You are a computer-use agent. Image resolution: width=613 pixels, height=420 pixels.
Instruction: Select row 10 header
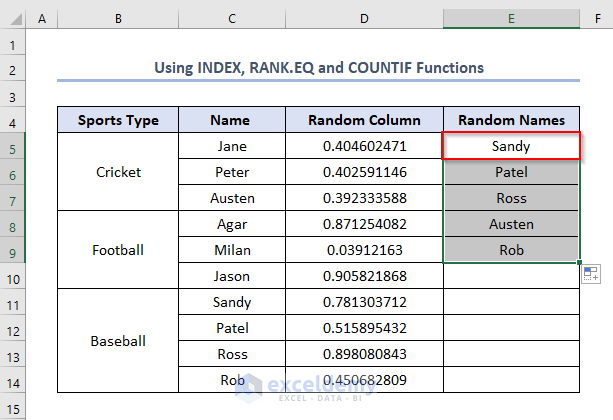click(x=13, y=276)
